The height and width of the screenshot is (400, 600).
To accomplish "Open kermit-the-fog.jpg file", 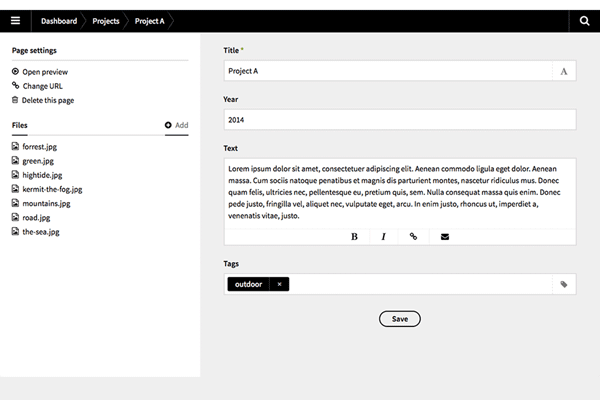I will click(x=52, y=188).
